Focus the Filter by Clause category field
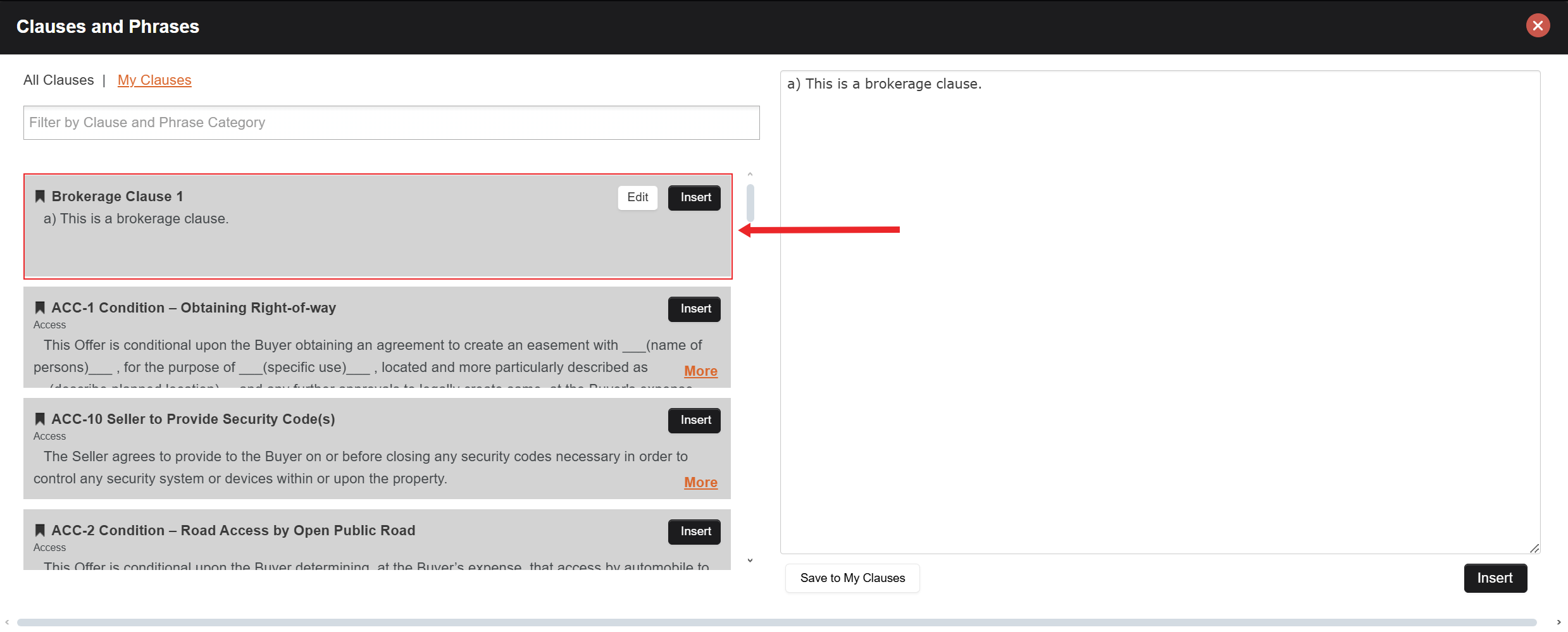Image resolution: width=1568 pixels, height=632 pixels. [391, 123]
